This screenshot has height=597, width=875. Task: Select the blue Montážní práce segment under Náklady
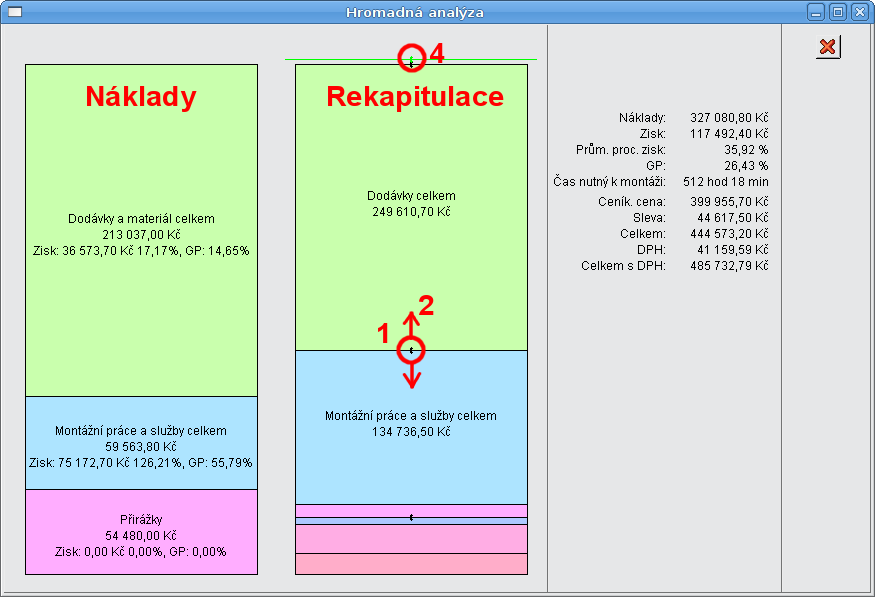pyautogui.click(x=141, y=443)
